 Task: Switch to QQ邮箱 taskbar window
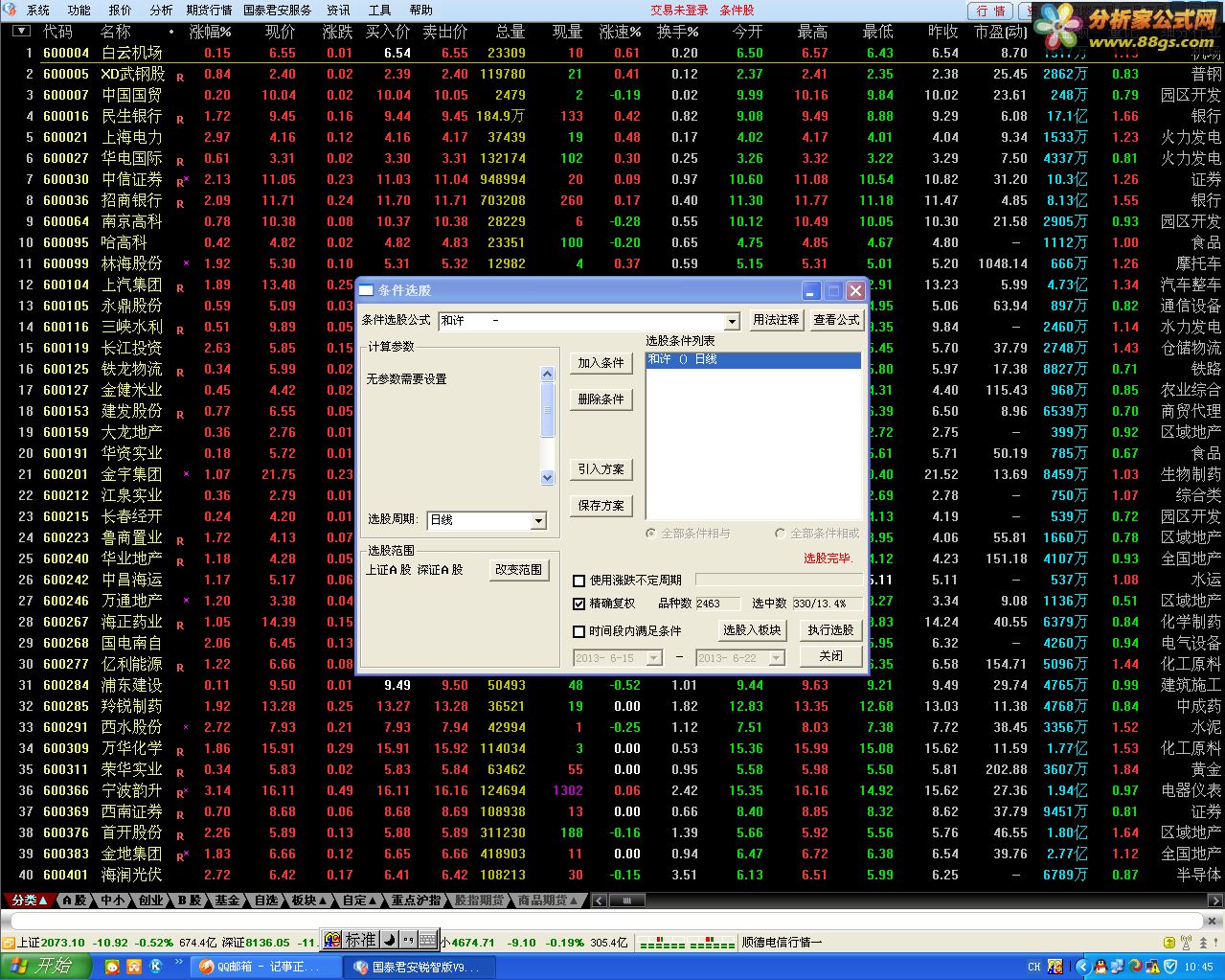[x=266, y=967]
